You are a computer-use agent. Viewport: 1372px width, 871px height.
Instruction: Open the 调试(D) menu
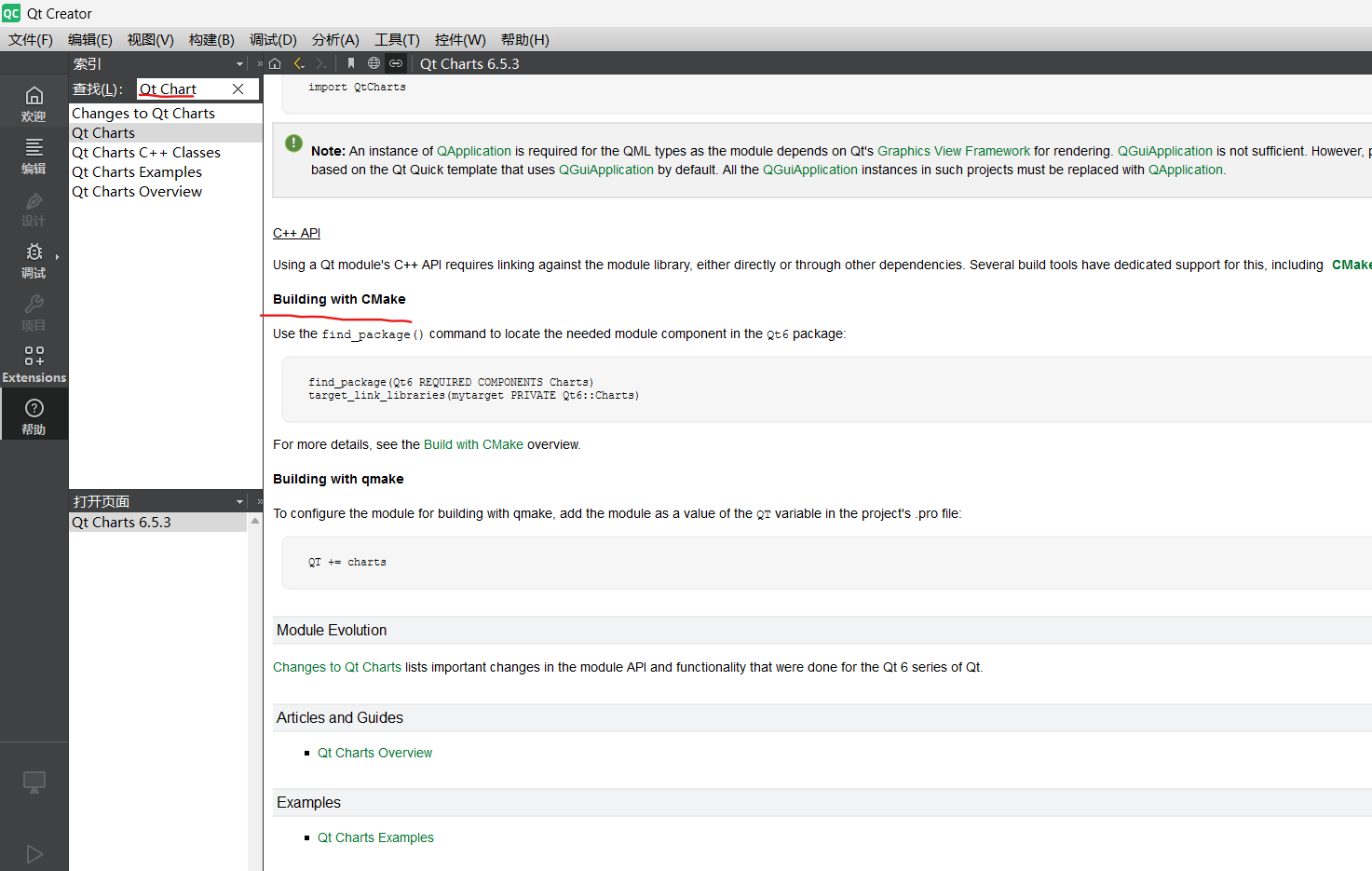[x=273, y=40]
